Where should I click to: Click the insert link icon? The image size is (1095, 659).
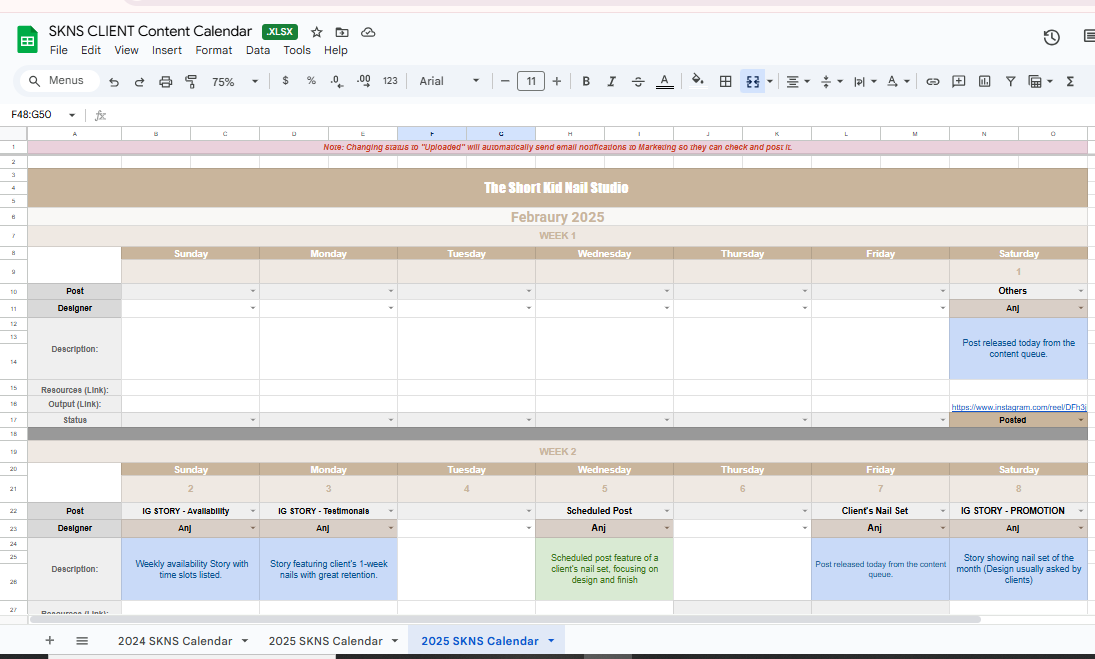[933, 81]
